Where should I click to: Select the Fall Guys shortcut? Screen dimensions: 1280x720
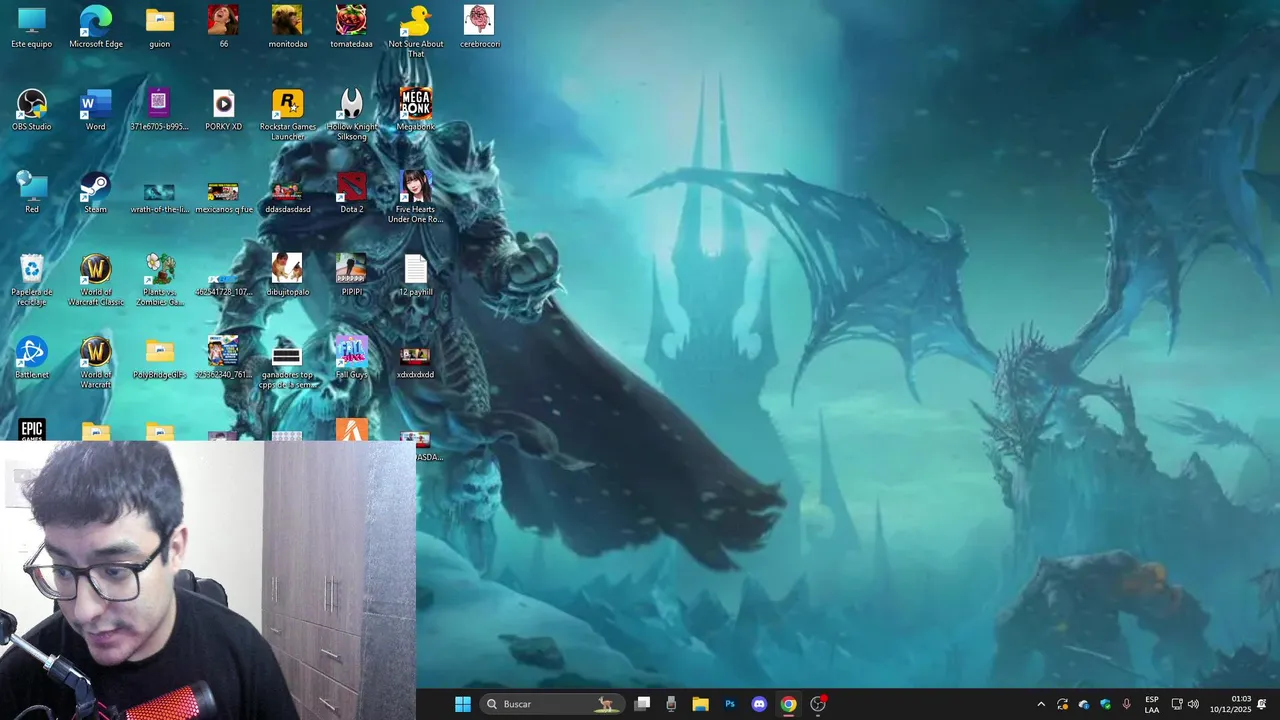pos(352,358)
